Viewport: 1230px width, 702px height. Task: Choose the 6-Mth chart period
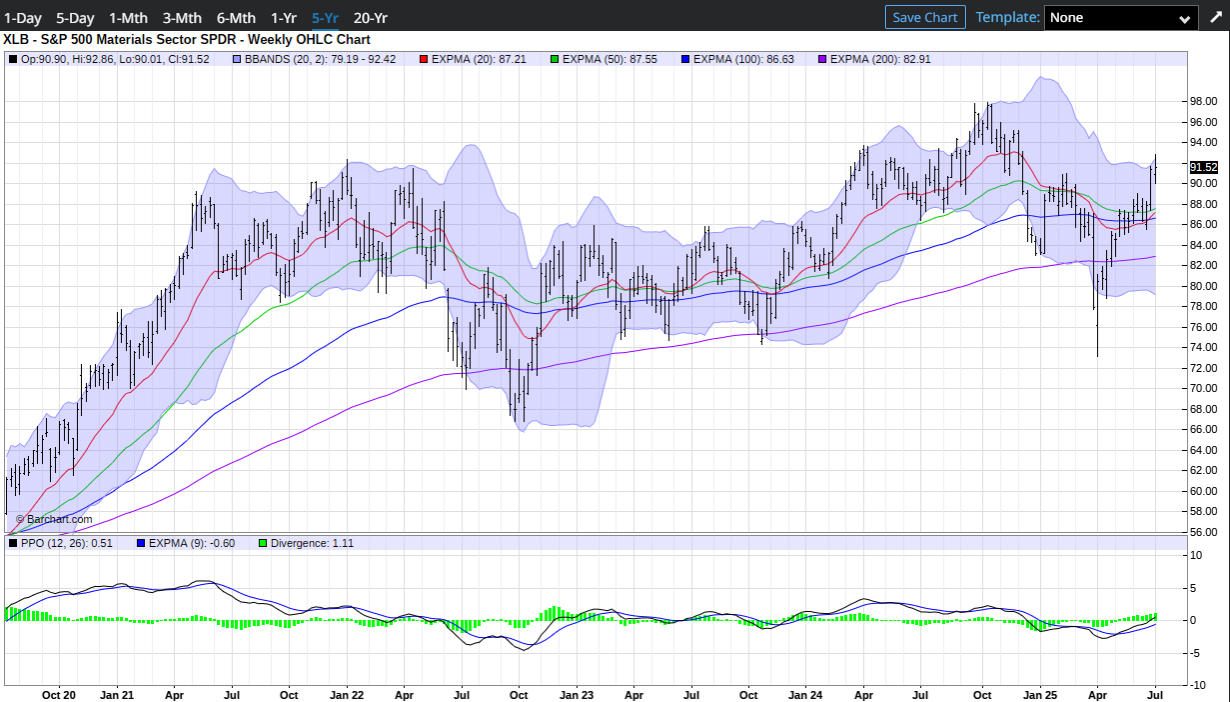(x=236, y=18)
